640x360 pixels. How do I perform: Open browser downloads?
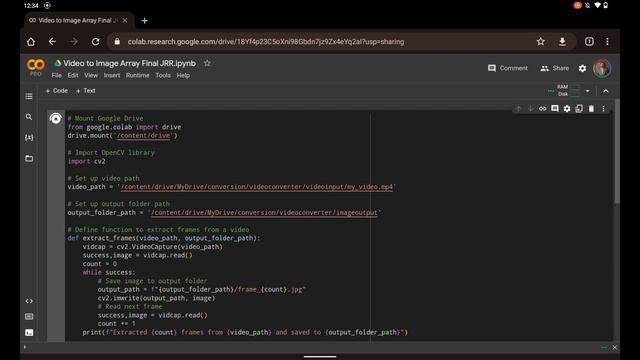point(562,42)
